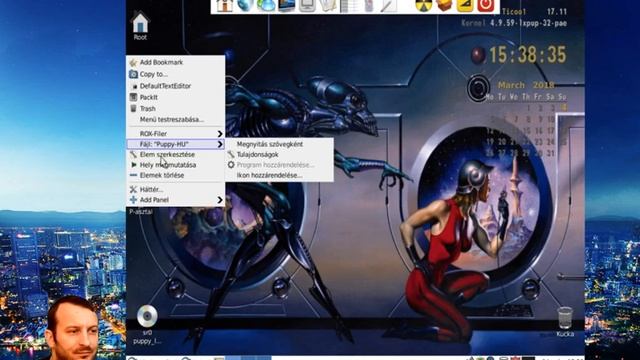640x360 pixels.
Task: Click the Kernel 4.9.59-lxpup-32-pae text
Action: (514, 23)
